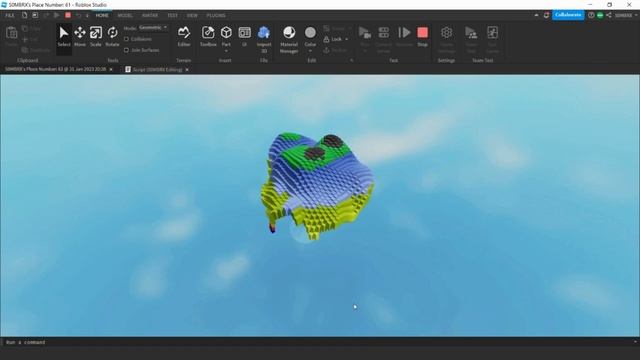Expand the Lock dropdown arrow
Screen dimensions: 640x360
[x=347, y=39]
